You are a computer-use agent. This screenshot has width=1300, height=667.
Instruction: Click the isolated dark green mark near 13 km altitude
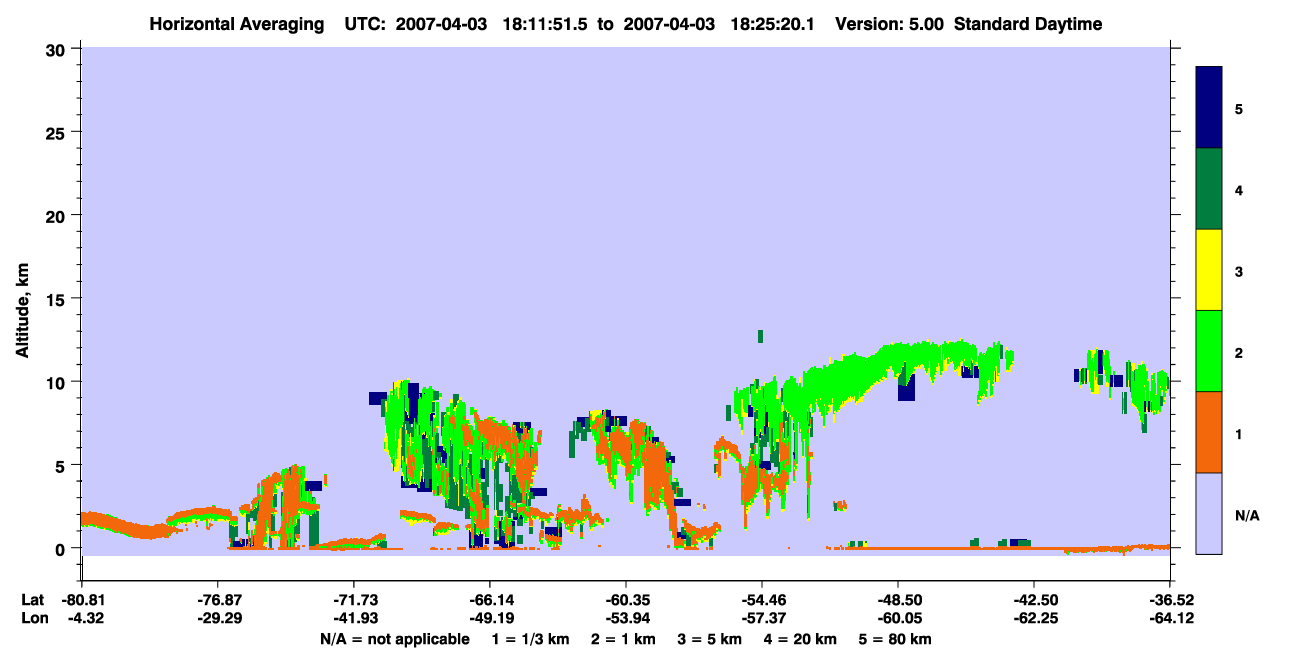pyautogui.click(x=761, y=336)
